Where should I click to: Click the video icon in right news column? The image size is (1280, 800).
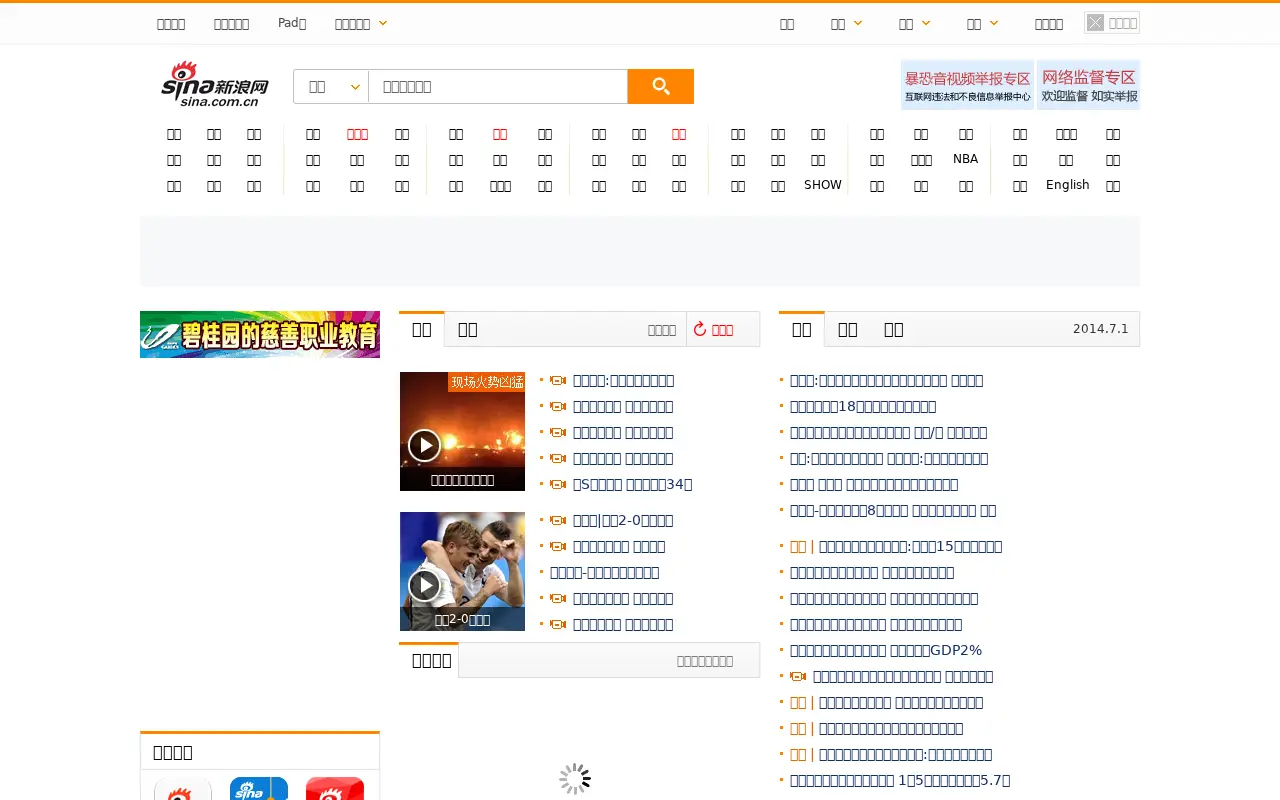[x=798, y=677]
